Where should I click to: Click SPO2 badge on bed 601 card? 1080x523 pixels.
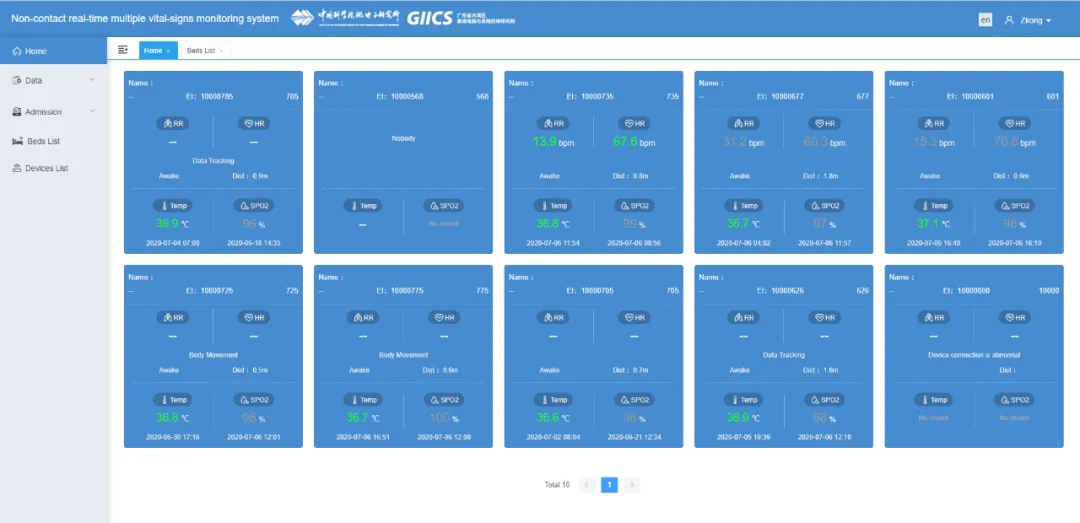point(1015,205)
